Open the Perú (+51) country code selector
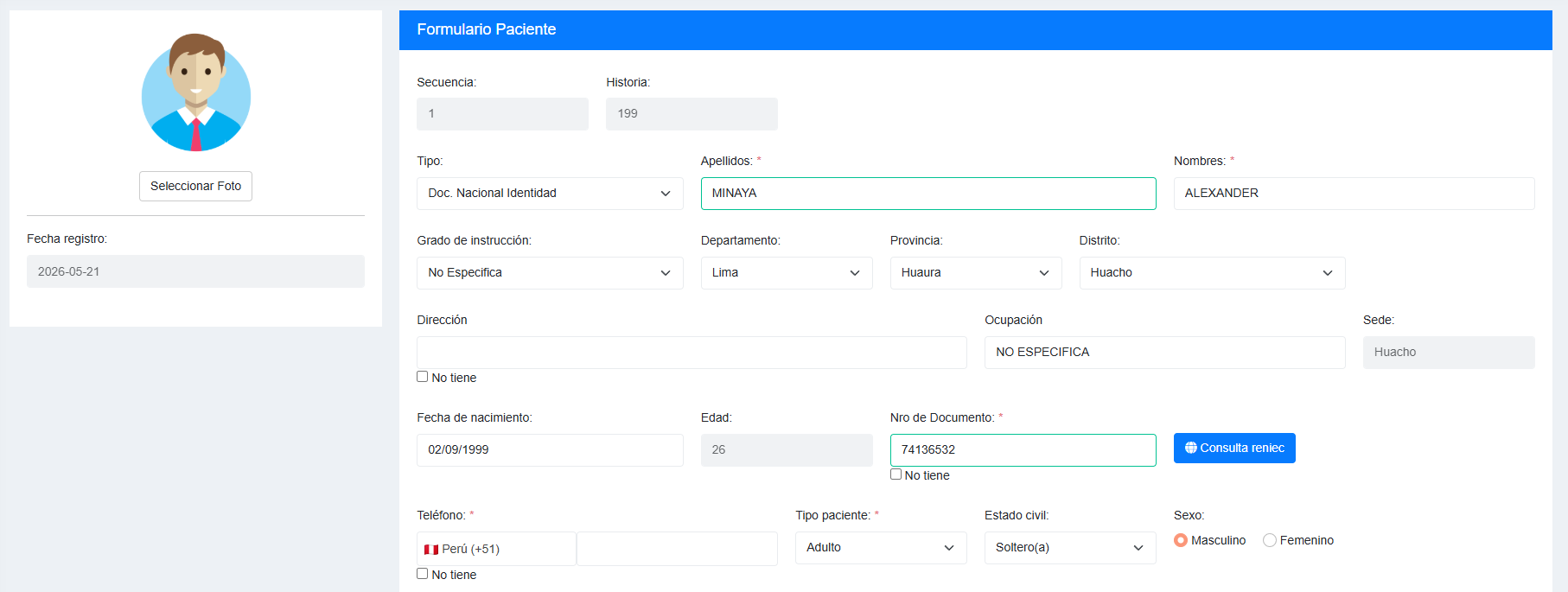Image resolution: width=1568 pixels, height=592 pixels. pos(496,549)
